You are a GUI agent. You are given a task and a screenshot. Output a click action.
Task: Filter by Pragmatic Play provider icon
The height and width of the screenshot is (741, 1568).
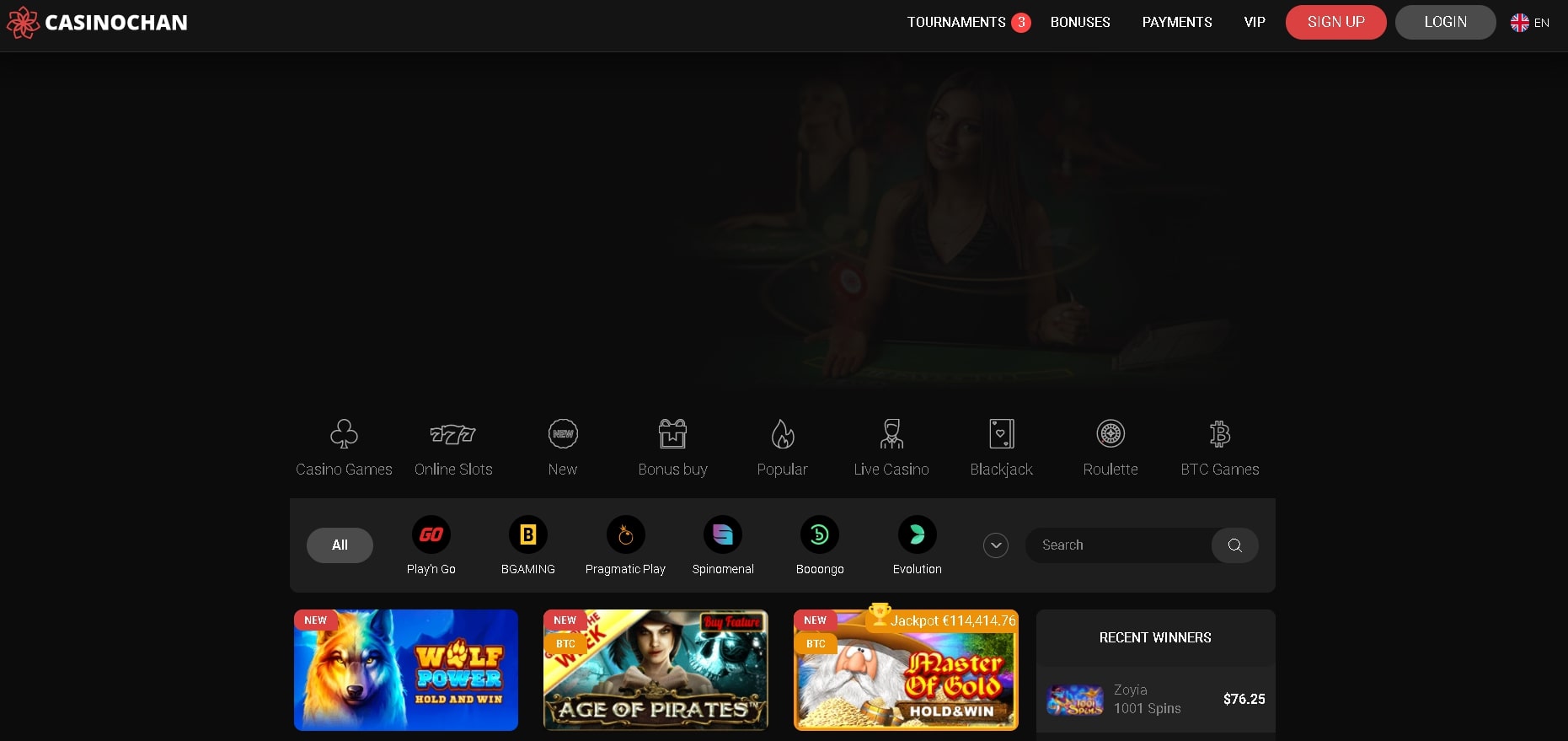626,534
